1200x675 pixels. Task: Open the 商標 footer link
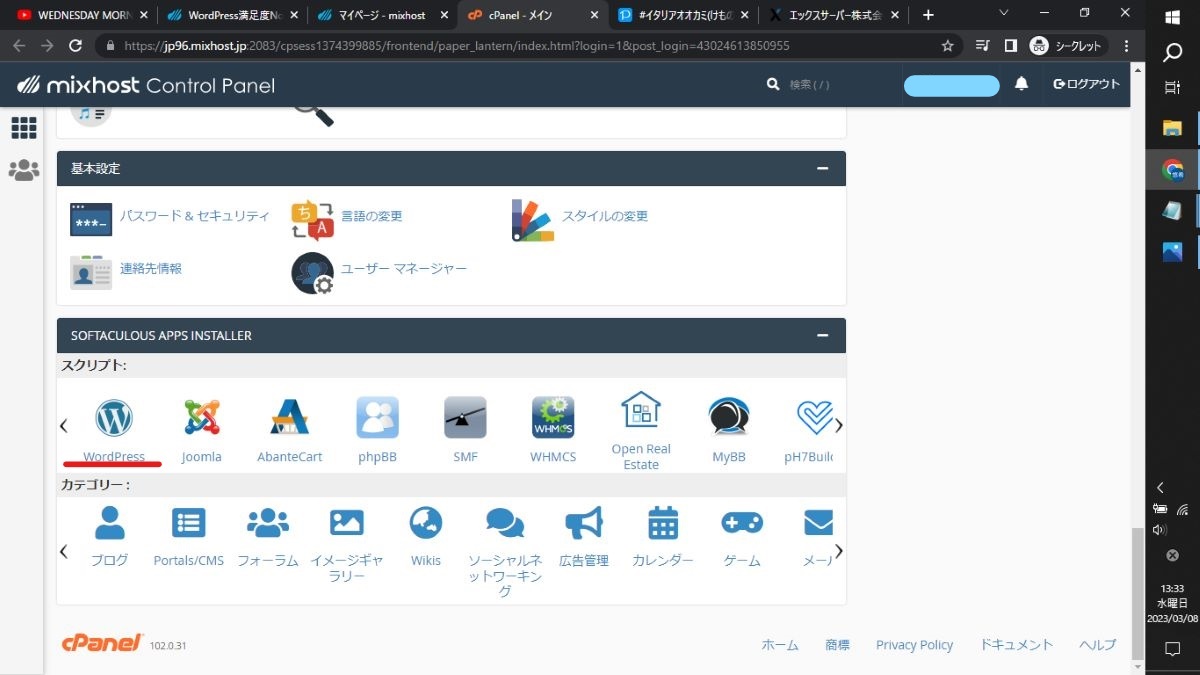pos(837,645)
